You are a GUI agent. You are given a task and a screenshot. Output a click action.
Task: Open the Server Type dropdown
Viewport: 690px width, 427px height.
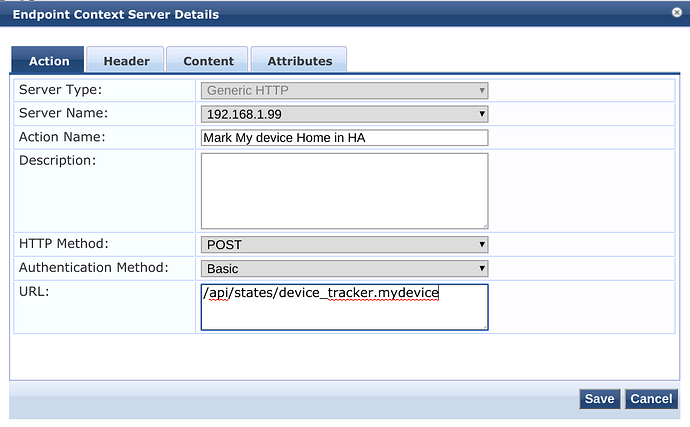point(344,90)
